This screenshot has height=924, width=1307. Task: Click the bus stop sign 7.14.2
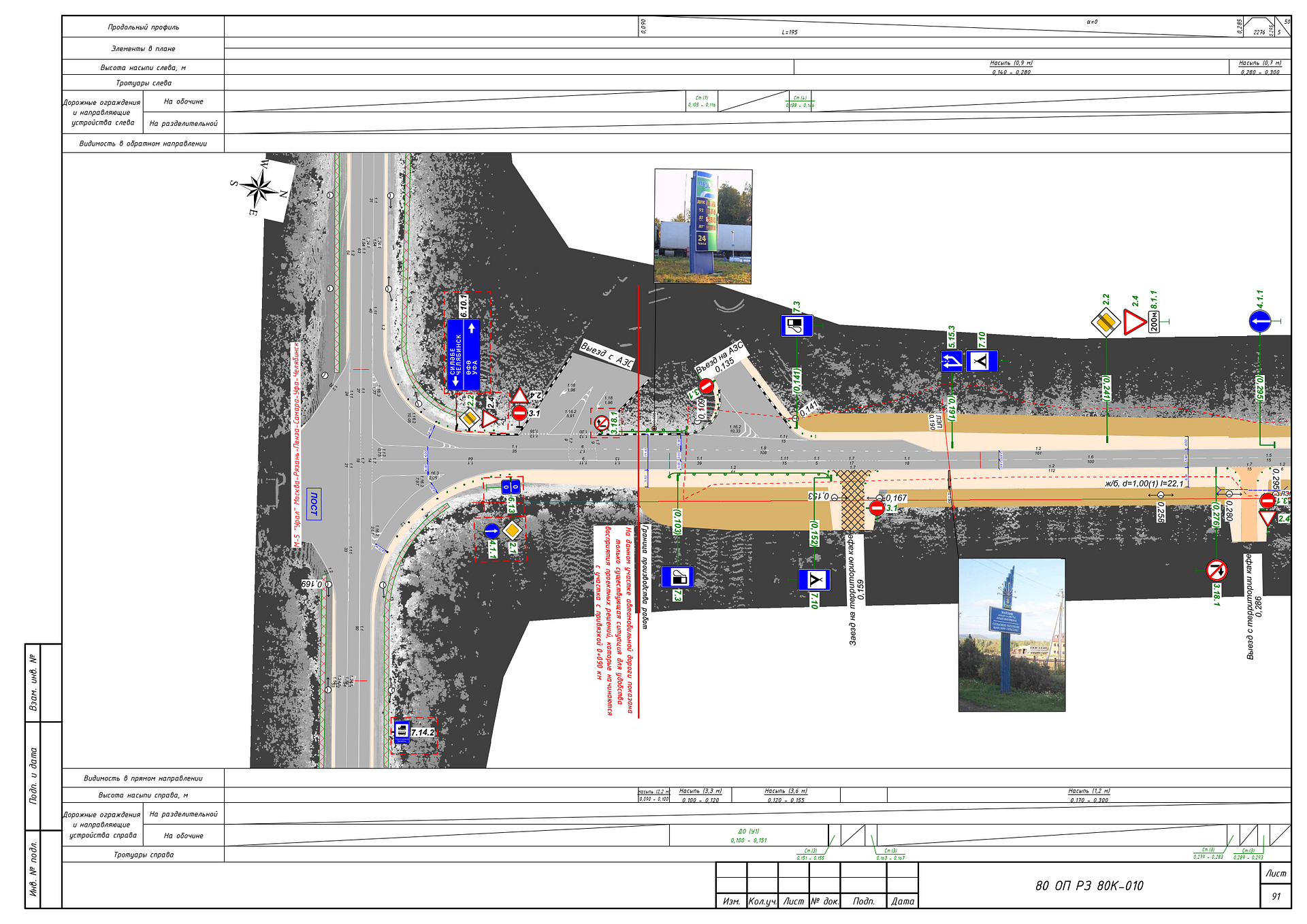(x=402, y=732)
